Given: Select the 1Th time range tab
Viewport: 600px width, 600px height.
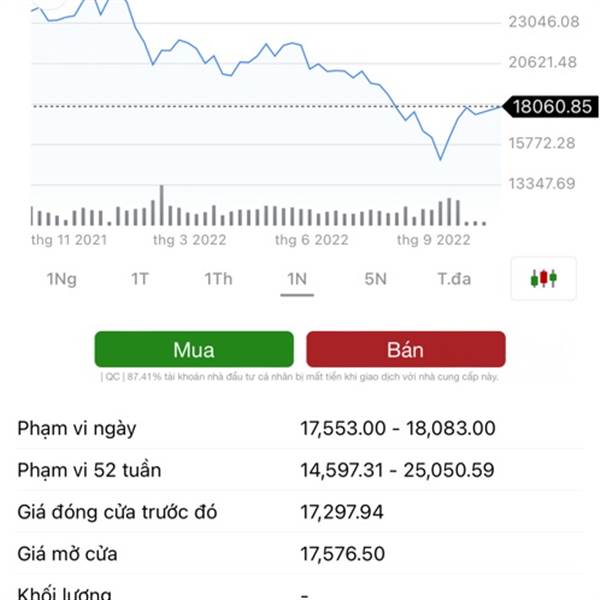Looking at the screenshot, I should 218,279.
